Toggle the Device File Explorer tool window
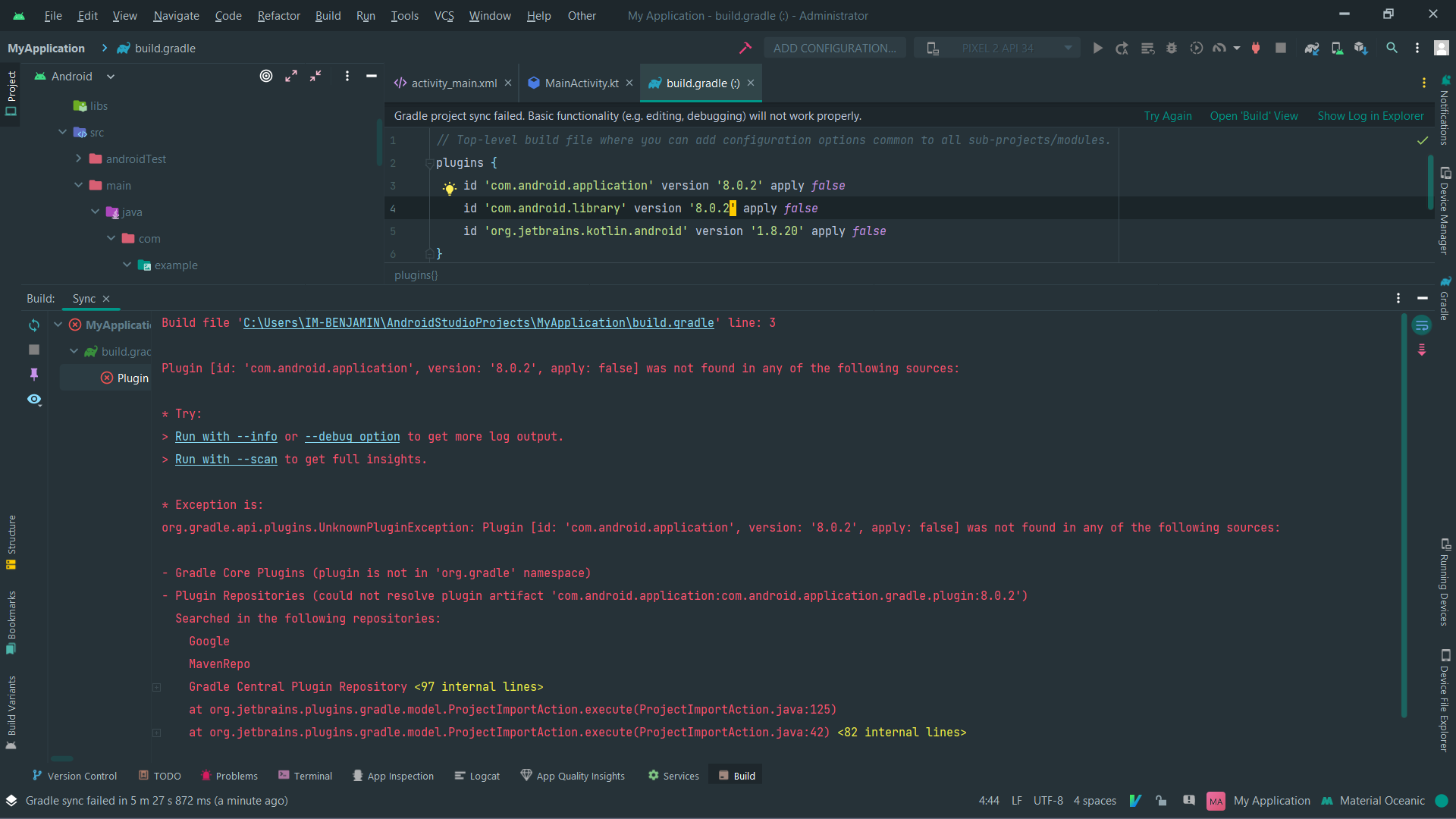Image resolution: width=1456 pixels, height=819 pixels. point(1445,700)
